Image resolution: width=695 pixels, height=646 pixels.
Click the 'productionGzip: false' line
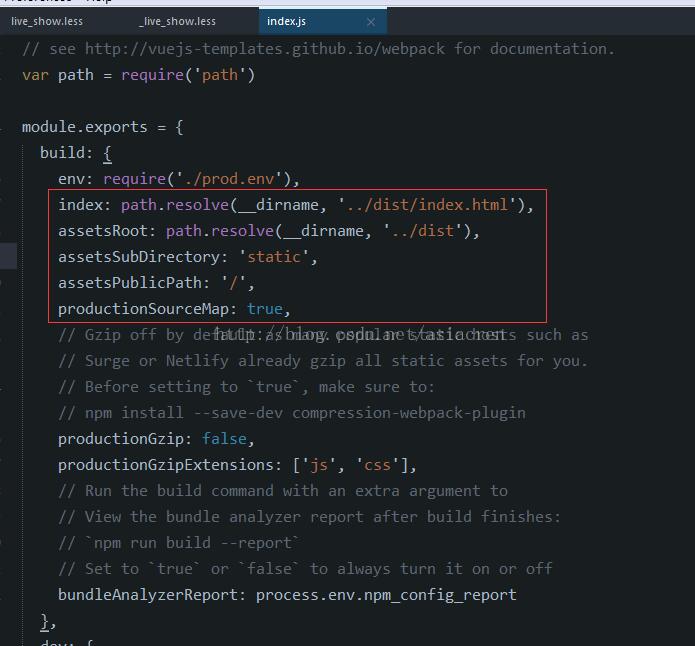(x=156, y=439)
